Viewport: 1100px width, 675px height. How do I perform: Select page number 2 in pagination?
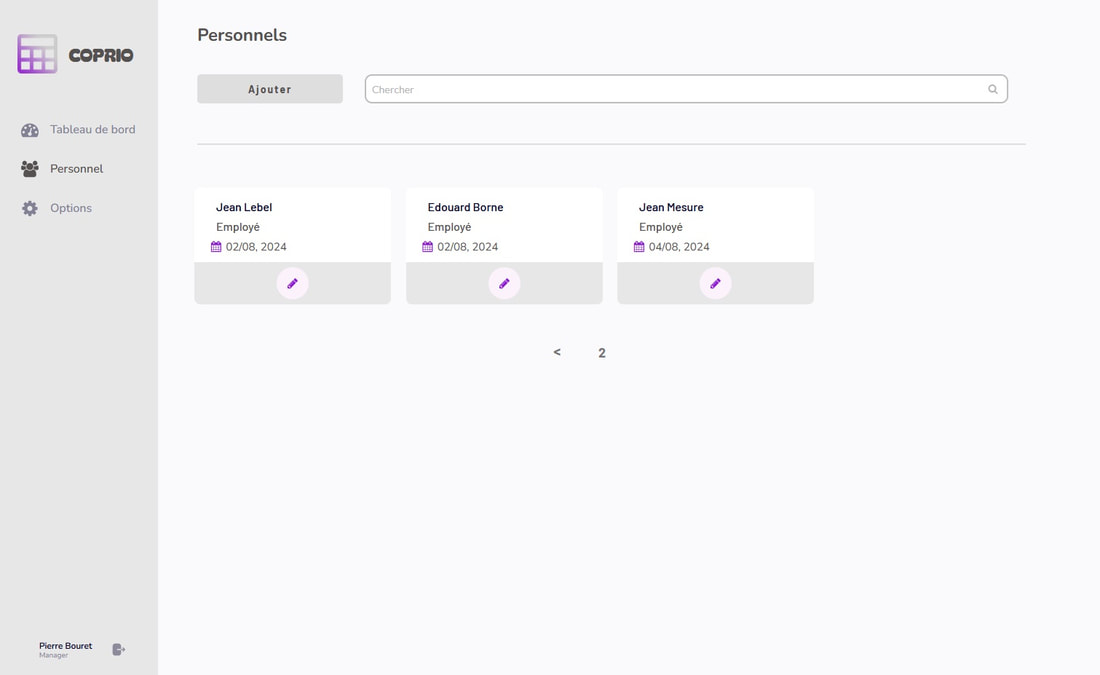(602, 353)
